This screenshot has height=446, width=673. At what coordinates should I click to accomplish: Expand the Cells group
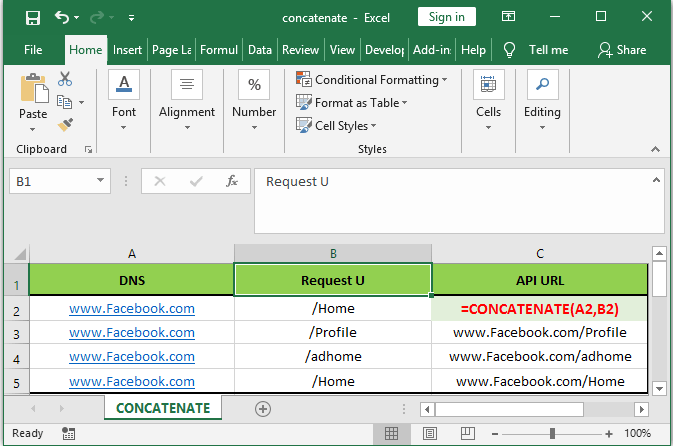click(x=488, y=100)
